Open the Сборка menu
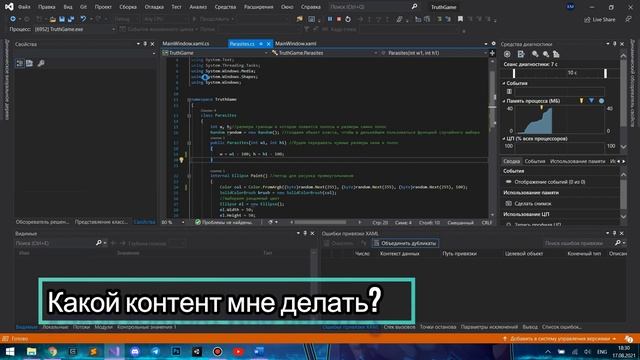 (128, 7)
